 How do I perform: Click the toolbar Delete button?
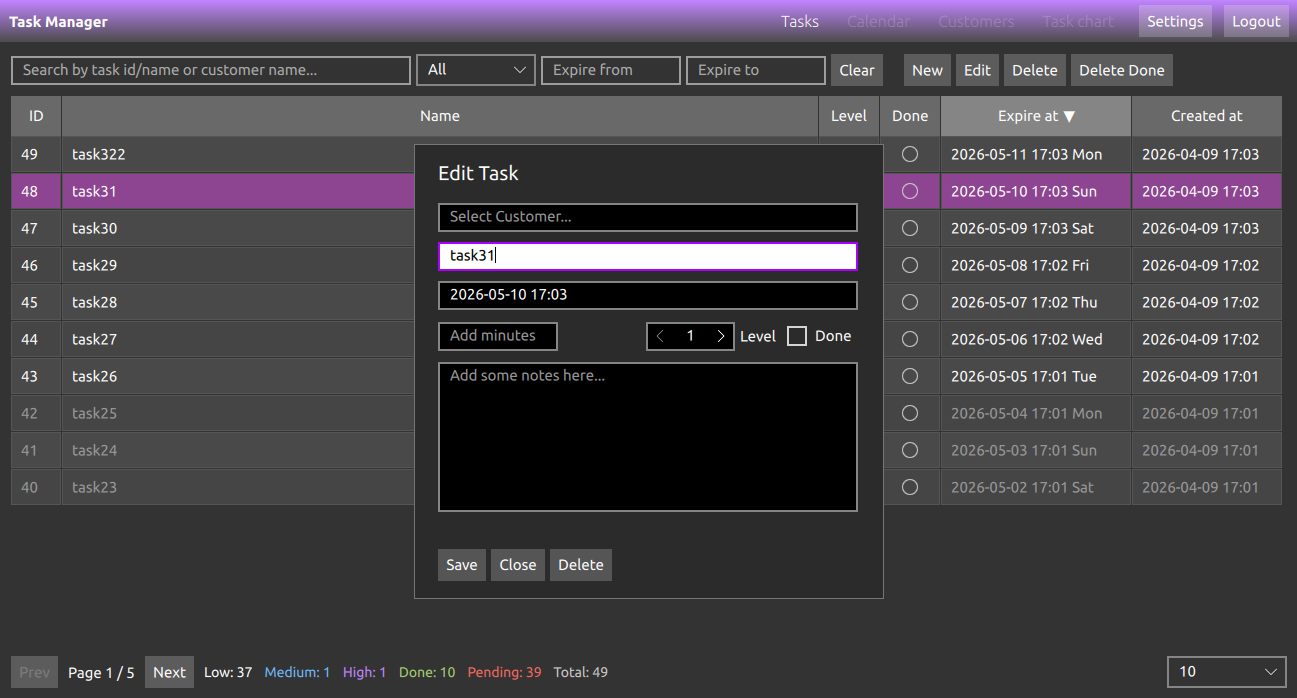[1035, 70]
